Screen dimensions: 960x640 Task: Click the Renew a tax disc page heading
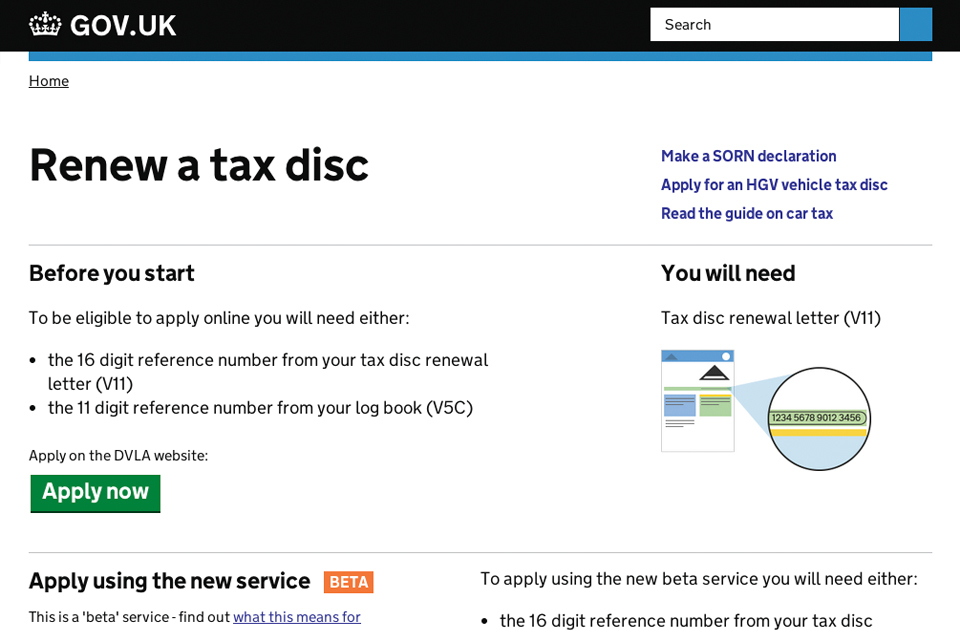click(x=199, y=165)
